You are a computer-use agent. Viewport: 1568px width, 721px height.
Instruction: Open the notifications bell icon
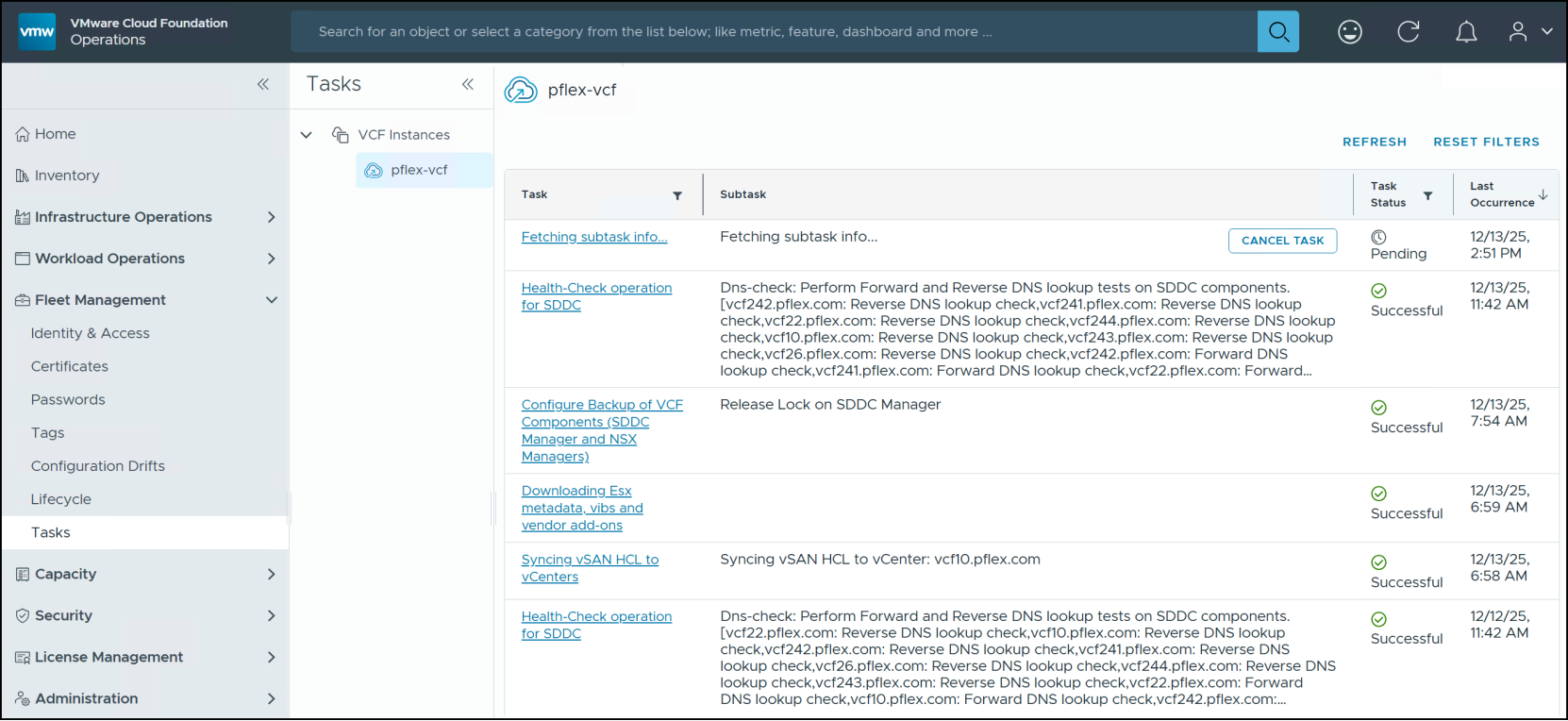tap(1466, 32)
